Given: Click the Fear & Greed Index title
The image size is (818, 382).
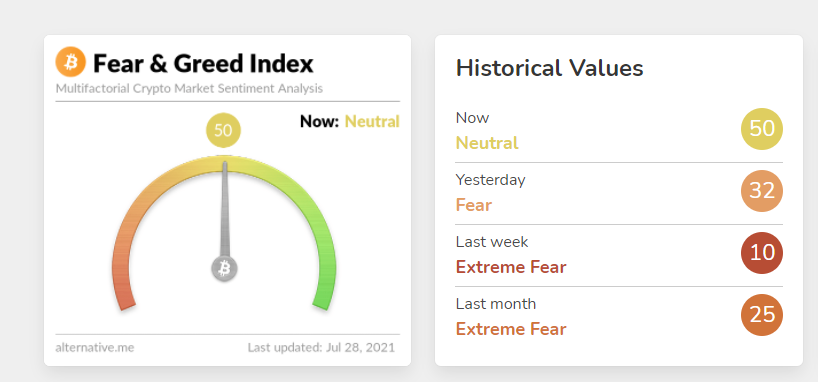Looking at the screenshot, I should (x=203, y=64).
